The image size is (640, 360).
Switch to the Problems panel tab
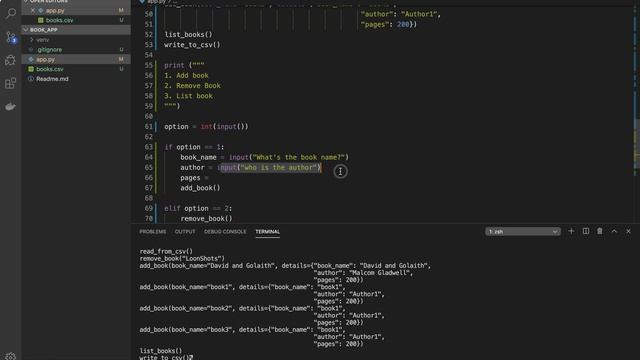(x=153, y=231)
